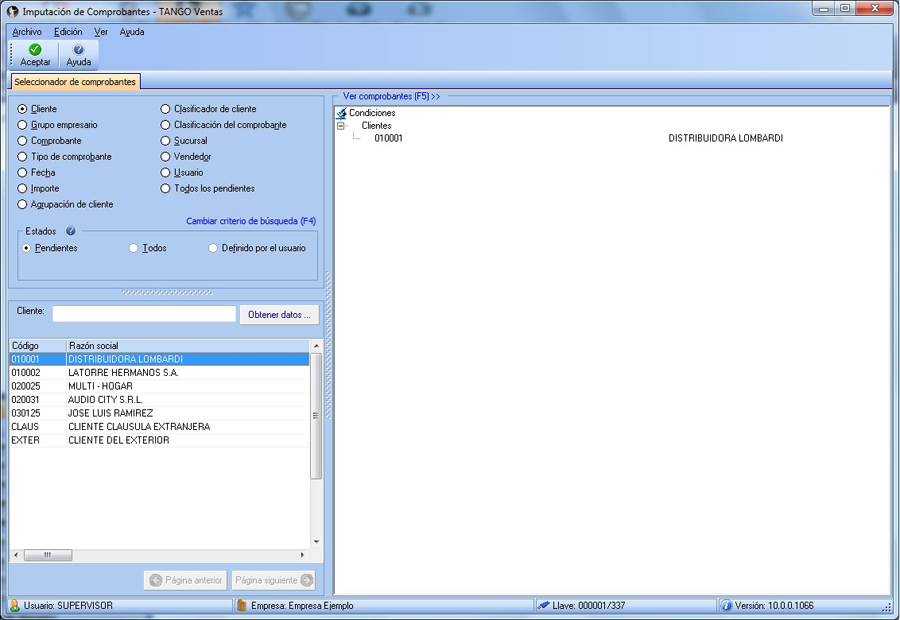Image resolution: width=900 pixels, height=620 pixels.
Task: Click the vertical splitter grip between panels
Action: tap(328, 346)
